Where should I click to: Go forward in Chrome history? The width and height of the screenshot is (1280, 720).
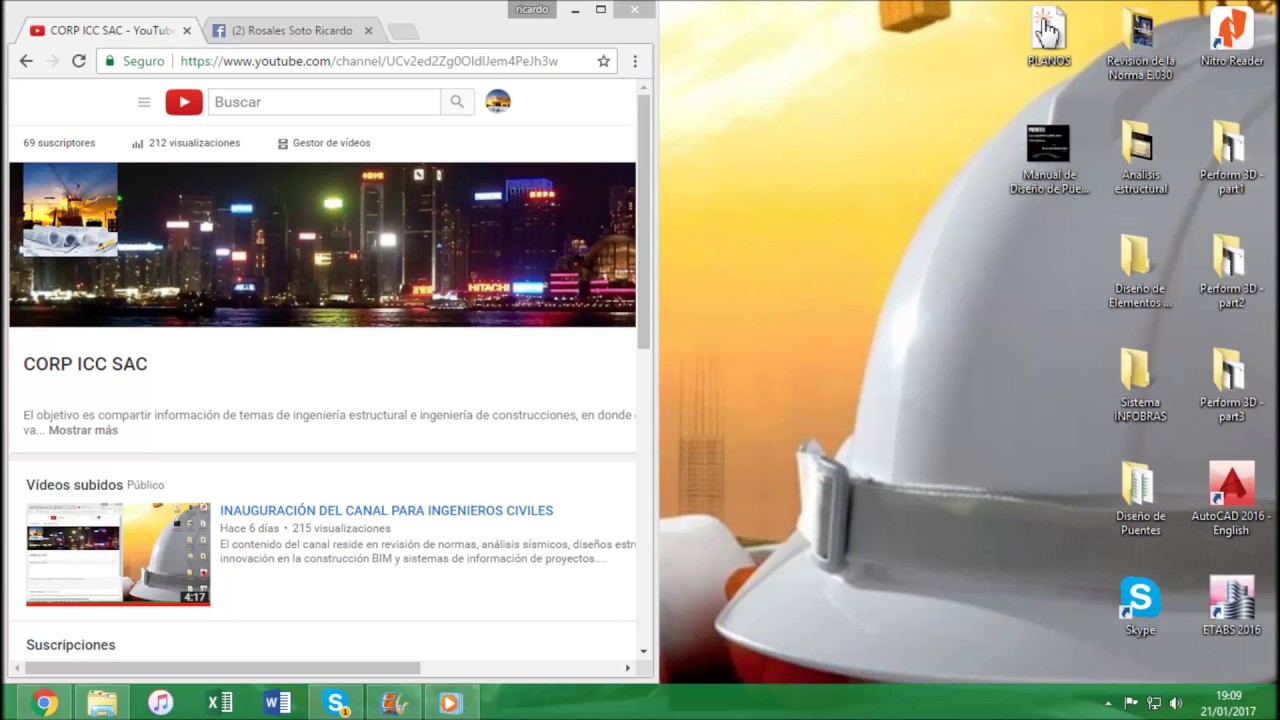53,61
